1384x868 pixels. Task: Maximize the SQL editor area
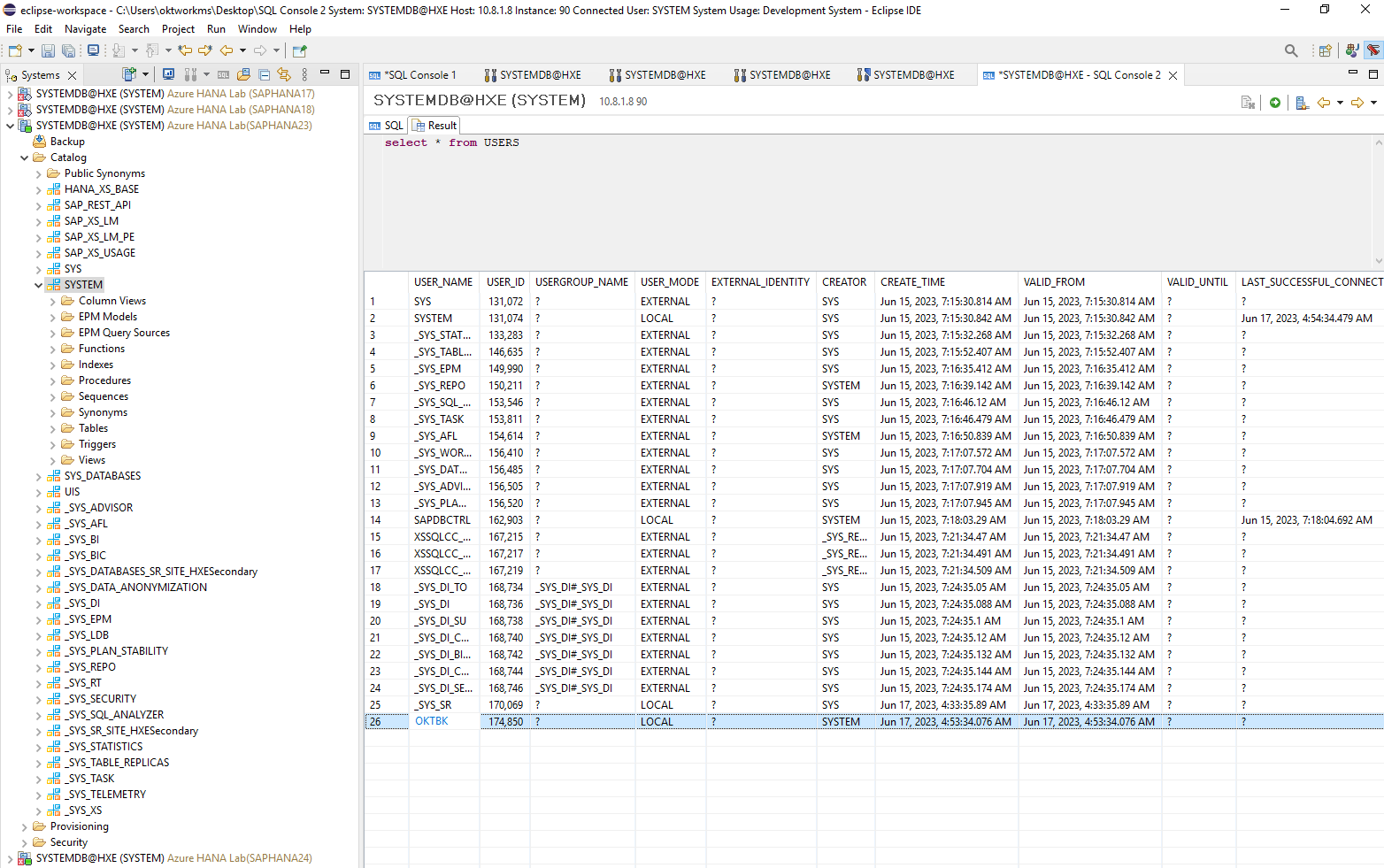1373,74
